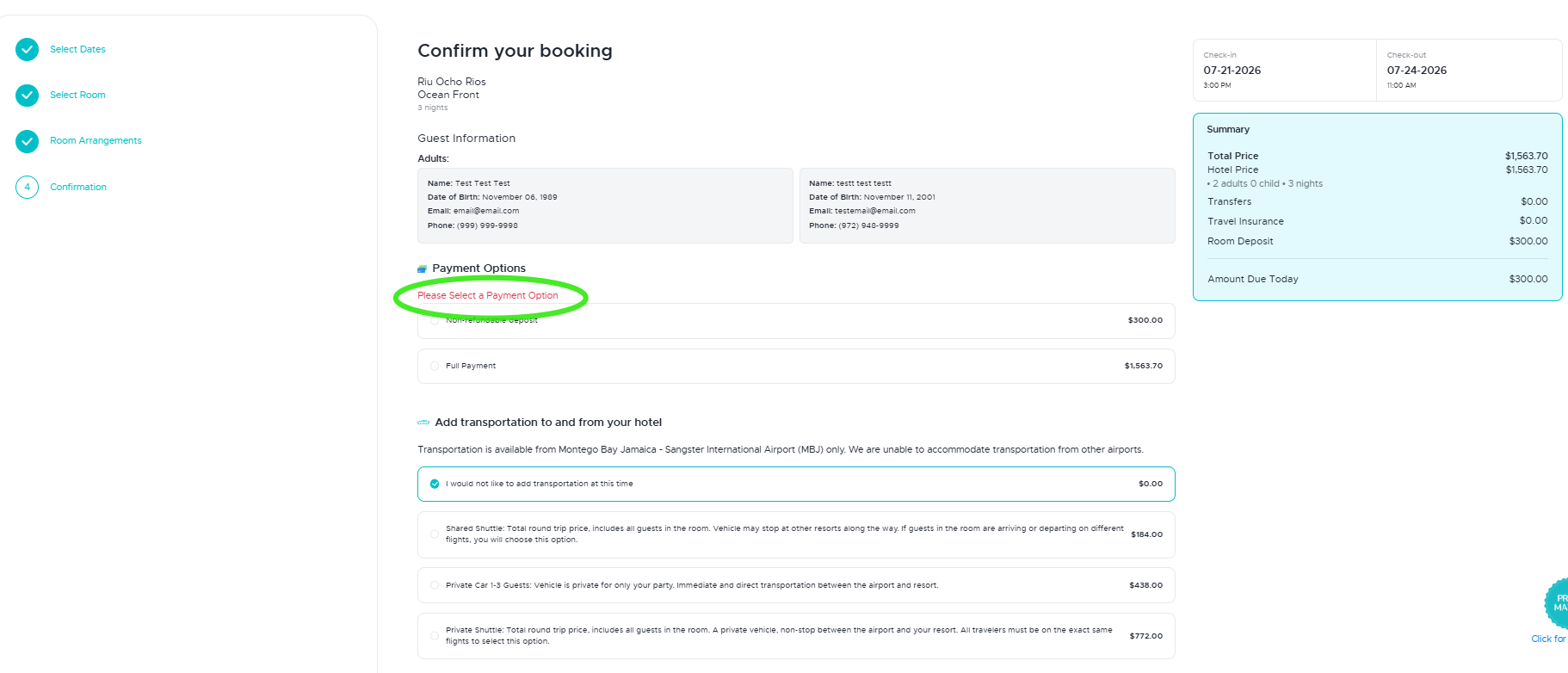Click the Payment Options card icon
1568x673 pixels.
[422, 269]
